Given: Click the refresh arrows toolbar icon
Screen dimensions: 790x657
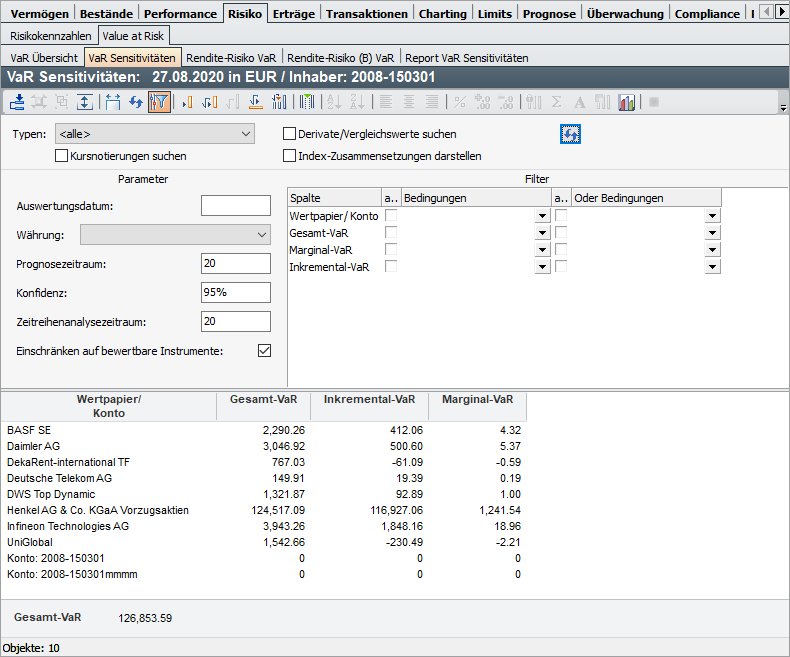Looking at the screenshot, I should [137, 102].
